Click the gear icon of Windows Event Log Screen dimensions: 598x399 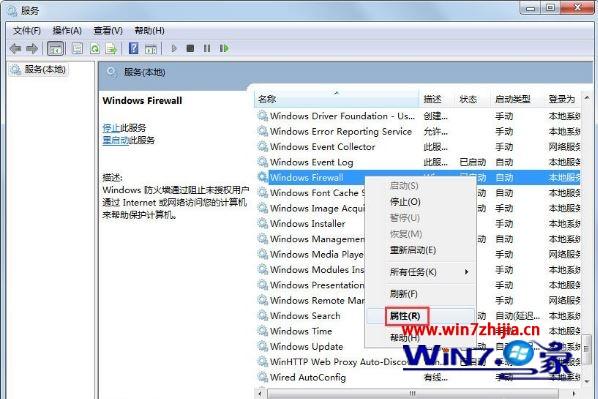[262, 162]
